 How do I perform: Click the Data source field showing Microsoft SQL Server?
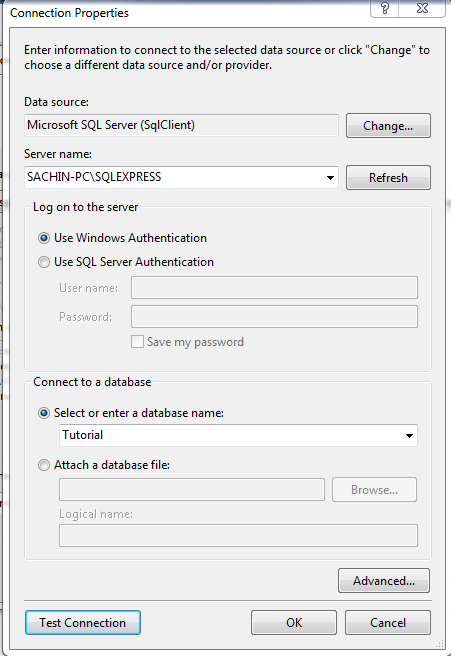(x=182, y=125)
